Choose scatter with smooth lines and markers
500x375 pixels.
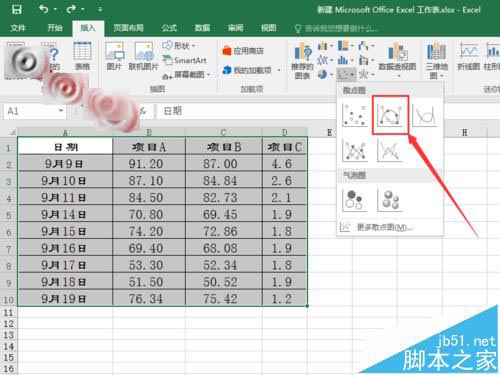click(x=390, y=115)
